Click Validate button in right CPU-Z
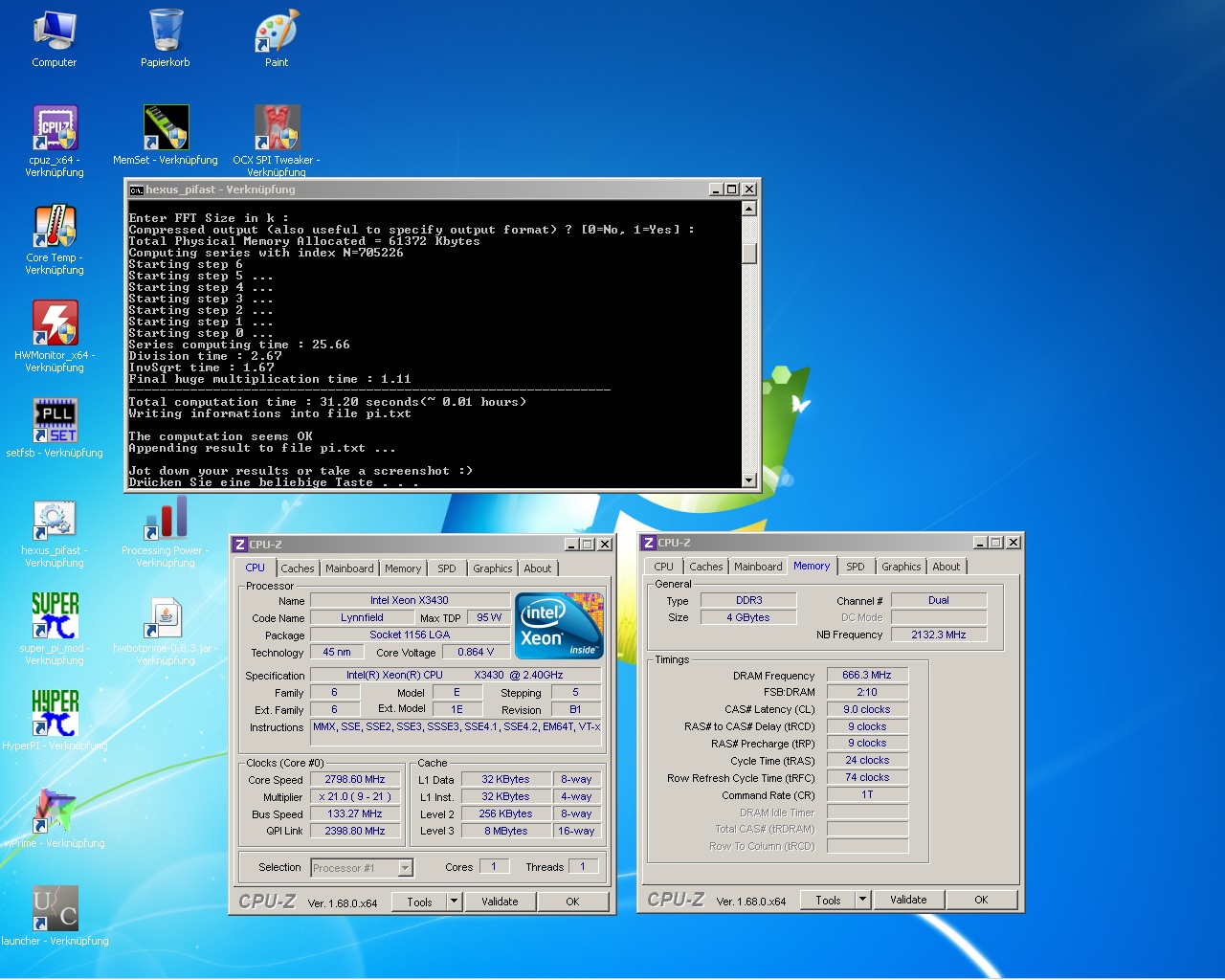1225x980 pixels. [x=908, y=900]
